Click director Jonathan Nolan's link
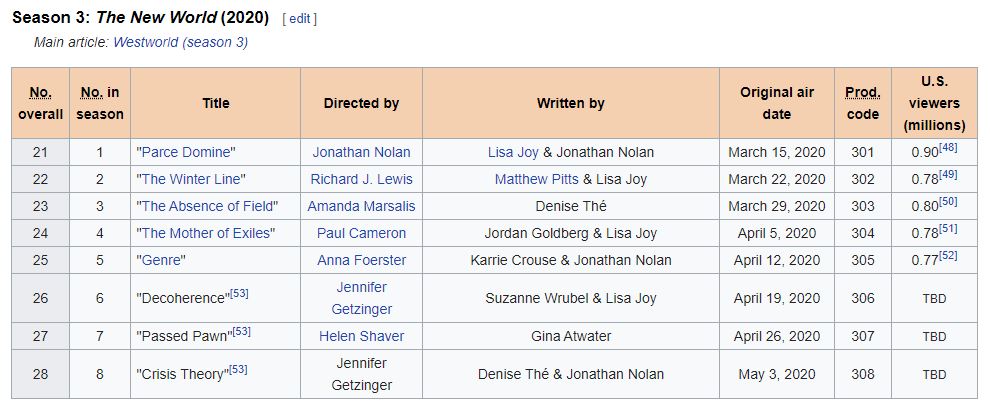This screenshot has width=990, height=411. click(361, 152)
